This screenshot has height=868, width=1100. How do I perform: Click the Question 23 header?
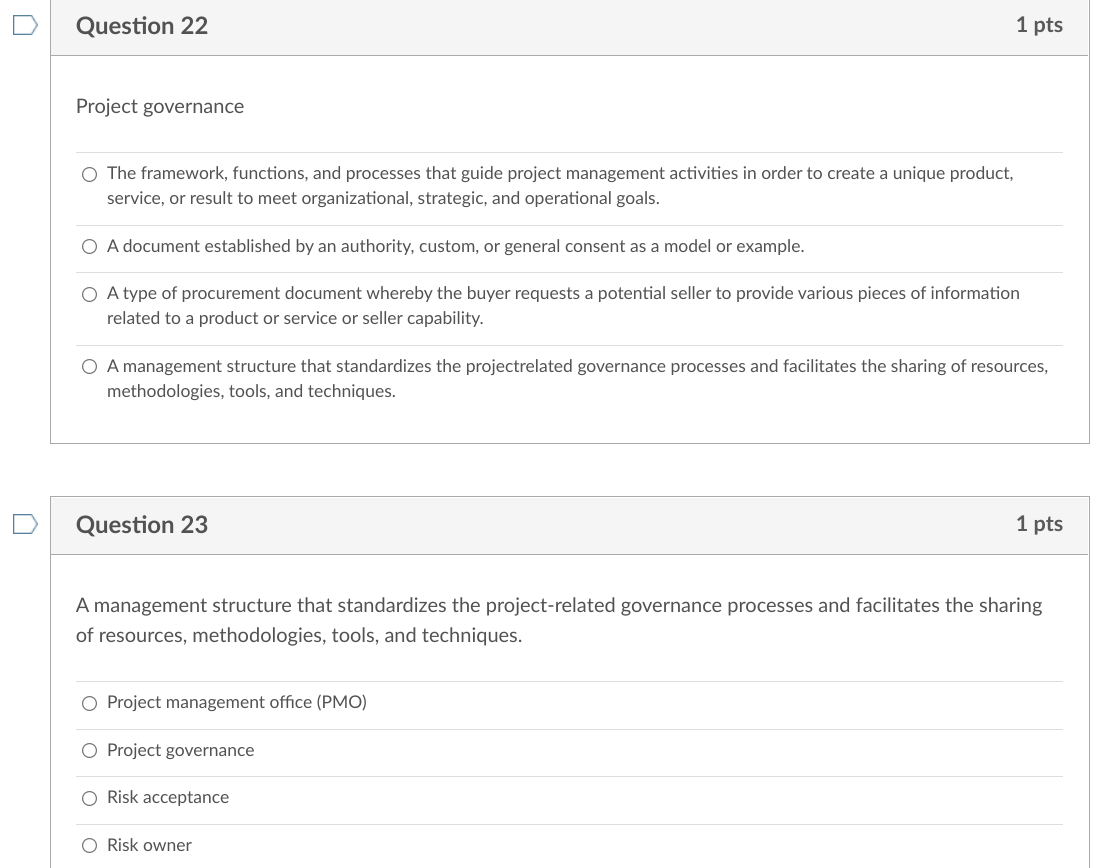pos(141,524)
